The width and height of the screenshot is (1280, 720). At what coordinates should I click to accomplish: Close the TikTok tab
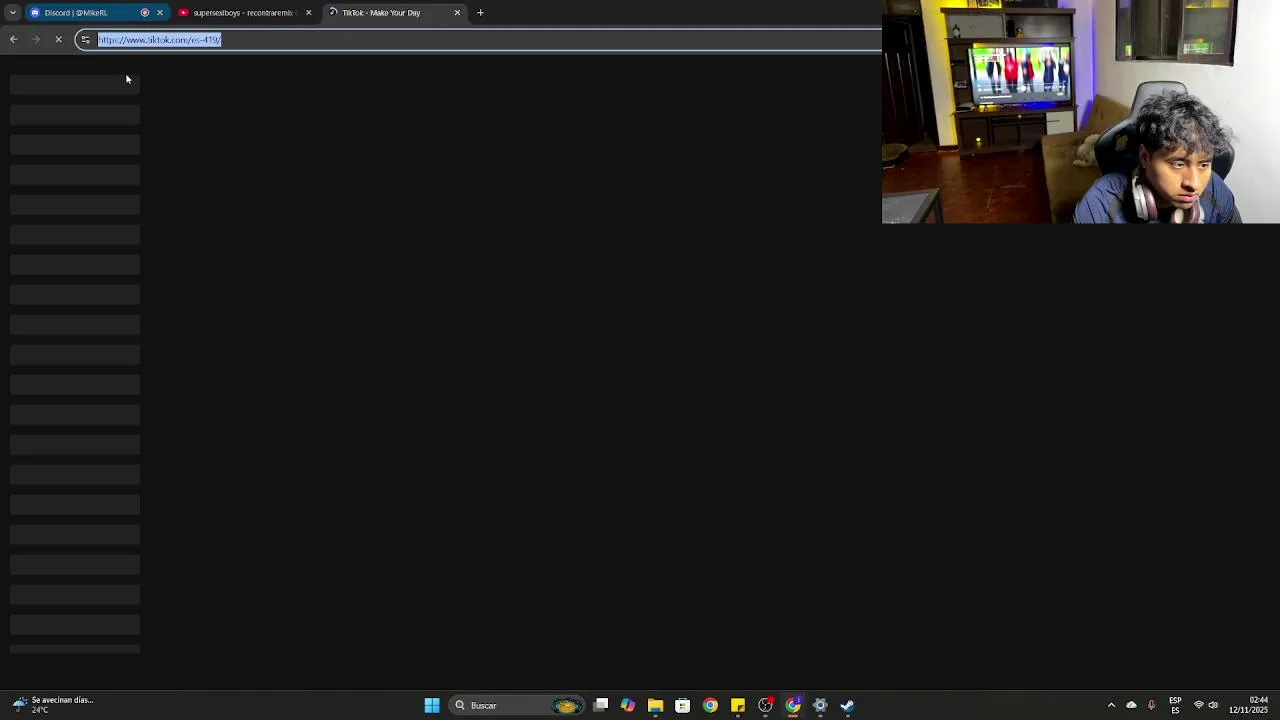click(x=457, y=13)
